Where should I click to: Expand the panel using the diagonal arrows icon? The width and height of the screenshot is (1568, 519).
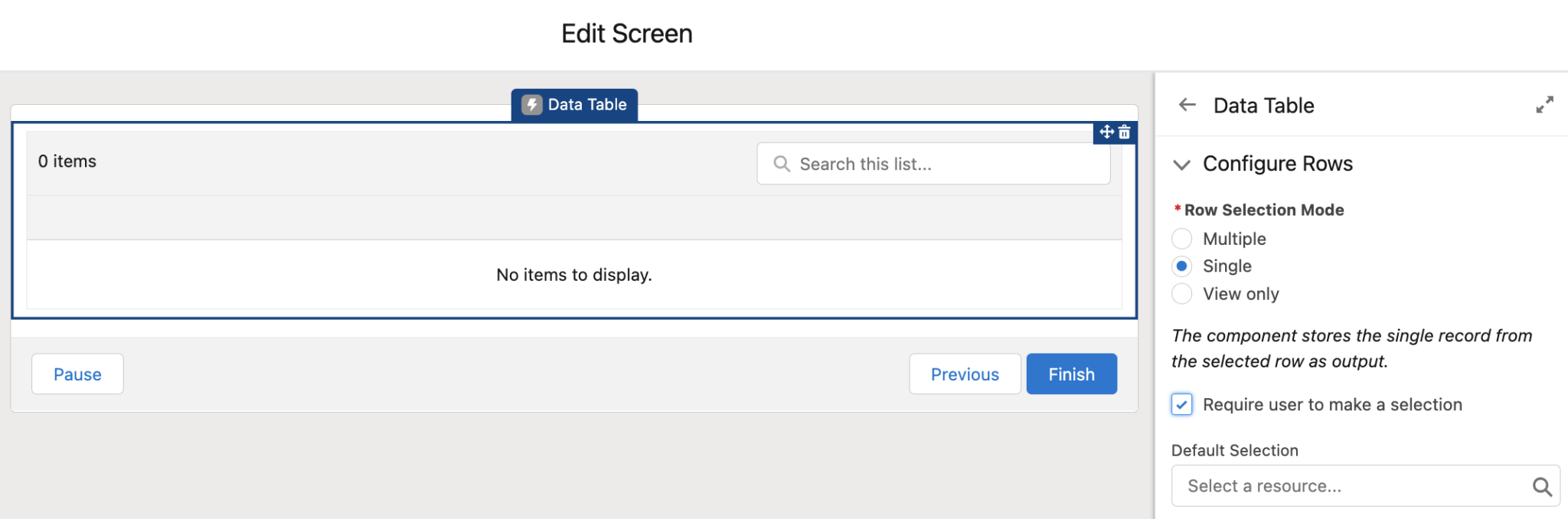pos(1546,104)
